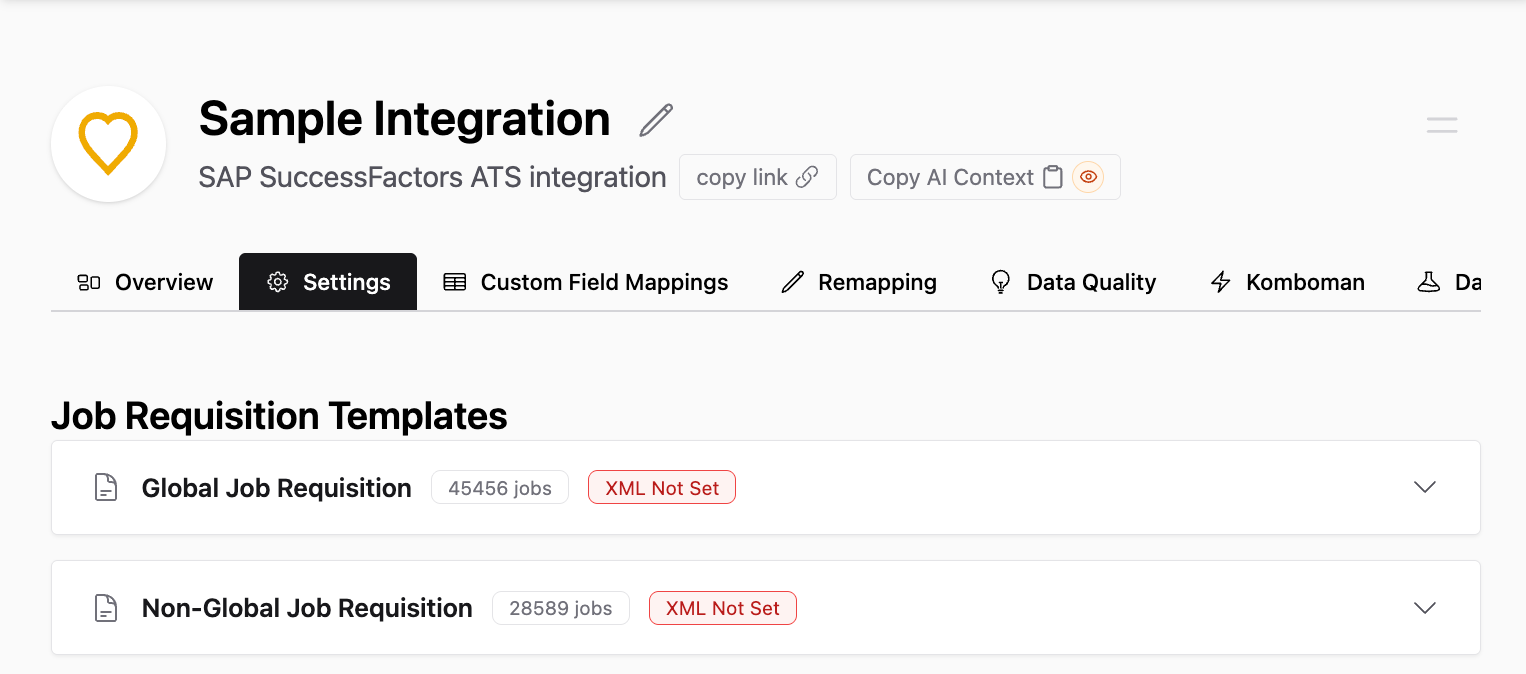The image size is (1526, 674).
Task: Expand the Non-Global Job Requisition chevron
Action: tap(1425, 608)
